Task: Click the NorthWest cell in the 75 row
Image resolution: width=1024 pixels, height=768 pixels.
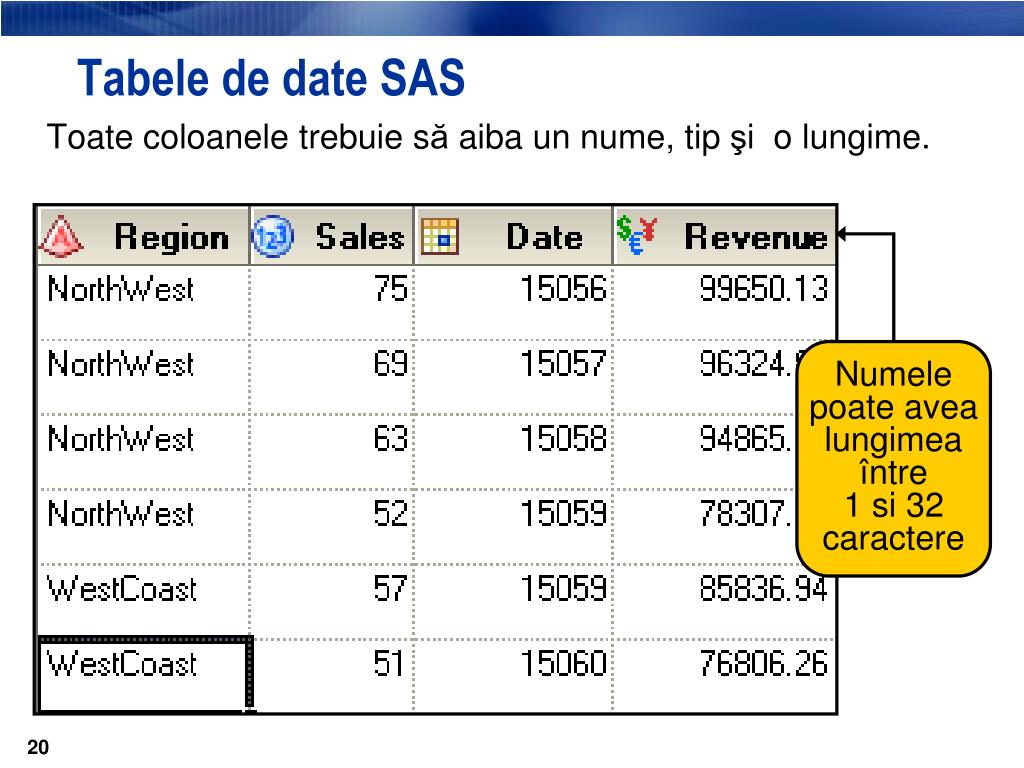Action: pyautogui.click(x=144, y=302)
